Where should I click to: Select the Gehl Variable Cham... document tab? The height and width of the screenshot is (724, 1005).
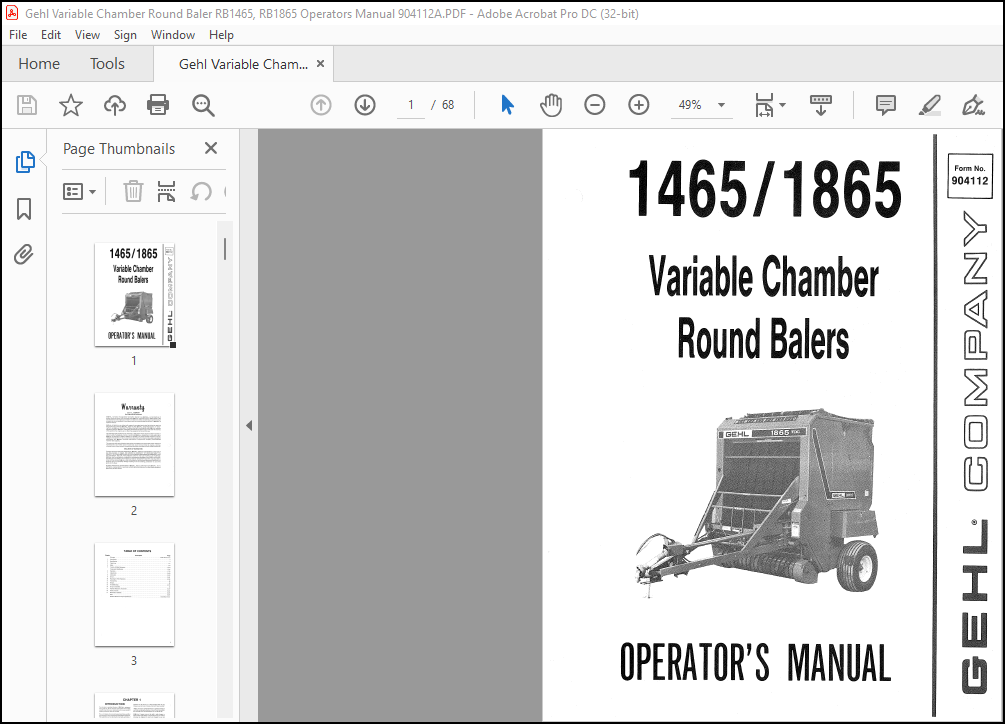pos(243,63)
